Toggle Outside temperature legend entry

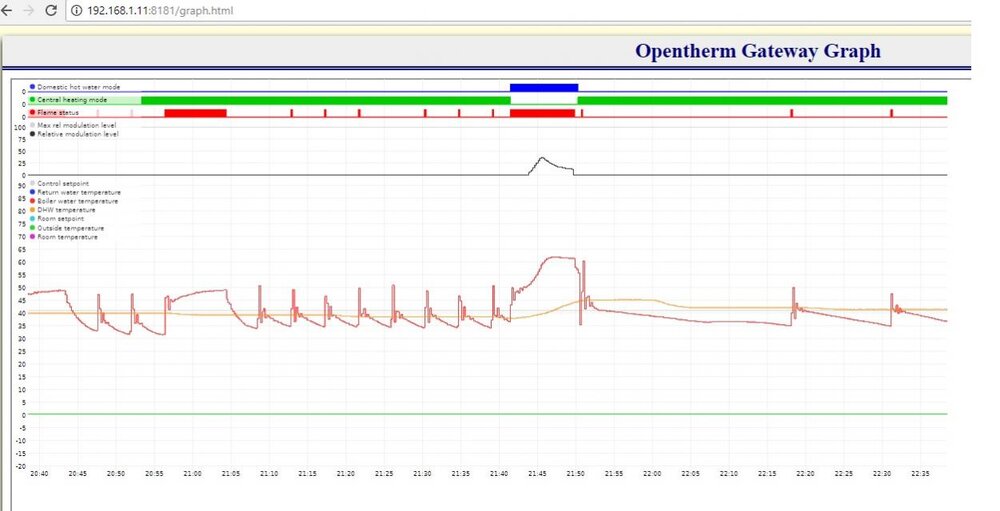[x=69, y=228]
